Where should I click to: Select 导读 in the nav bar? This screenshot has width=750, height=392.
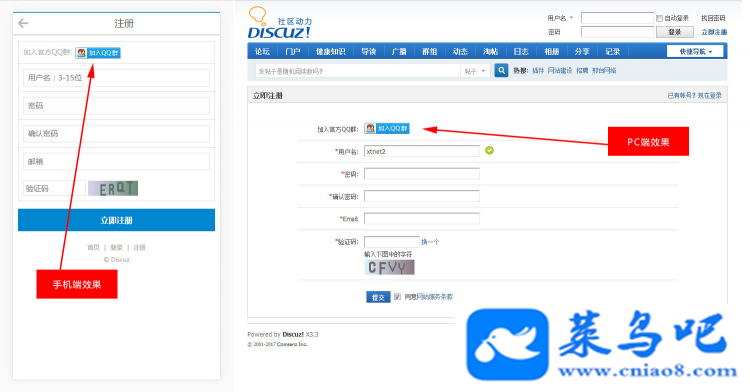[368, 52]
